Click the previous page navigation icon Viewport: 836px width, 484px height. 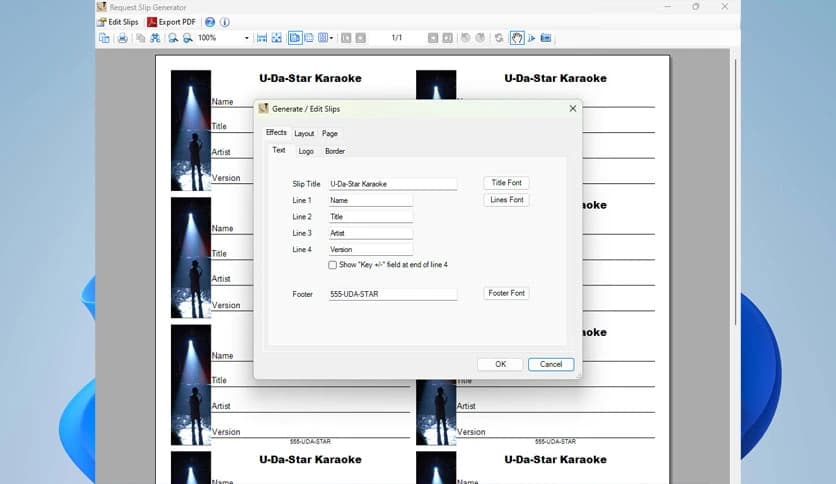360,38
